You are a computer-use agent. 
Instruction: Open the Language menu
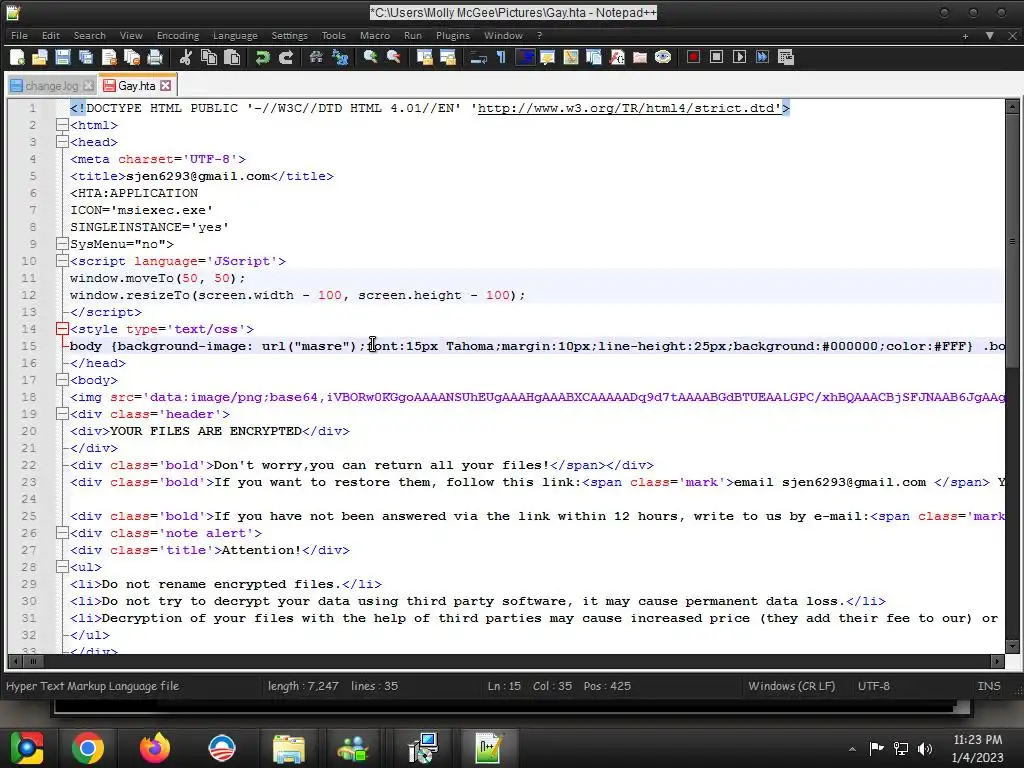pyautogui.click(x=235, y=35)
